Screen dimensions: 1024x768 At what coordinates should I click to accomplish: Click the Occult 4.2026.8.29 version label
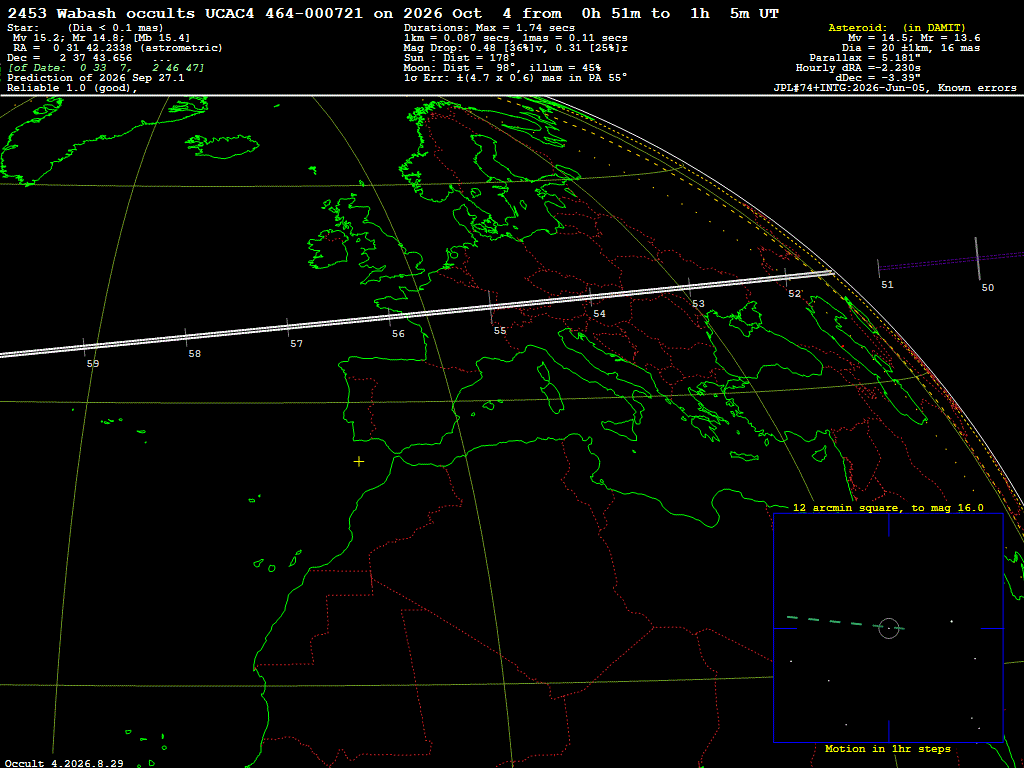(64, 763)
